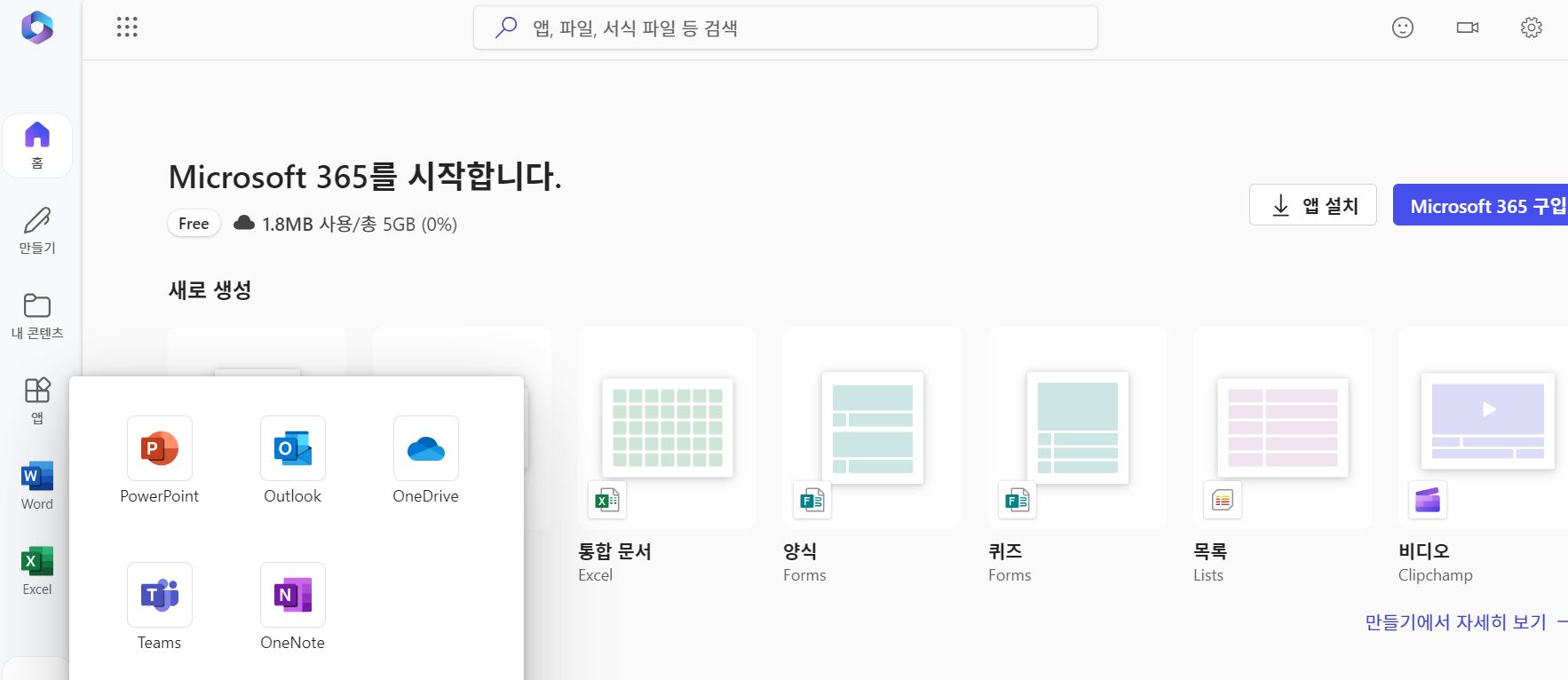Click the 통합 문서 label text
1568x680 pixels.
click(x=614, y=551)
